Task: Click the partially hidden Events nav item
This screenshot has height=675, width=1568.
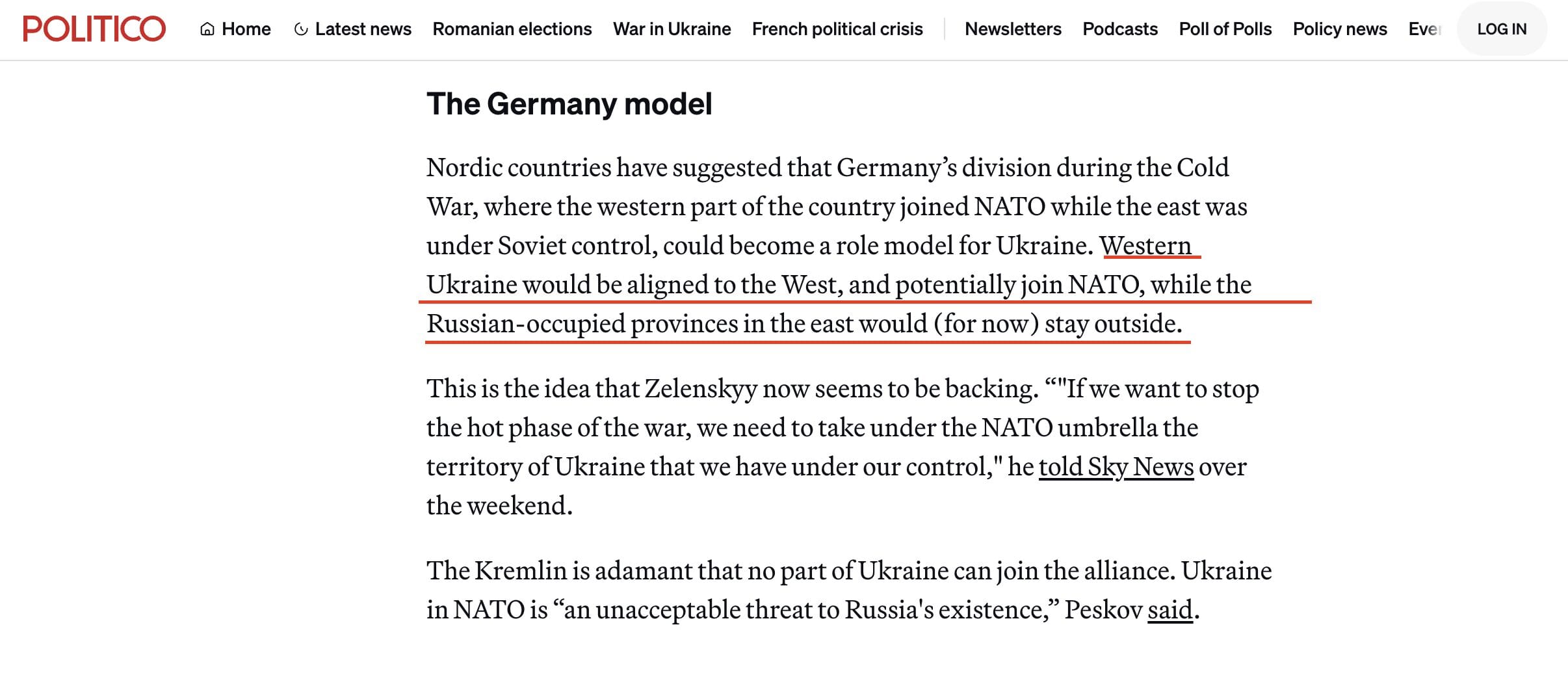Action: click(1425, 29)
